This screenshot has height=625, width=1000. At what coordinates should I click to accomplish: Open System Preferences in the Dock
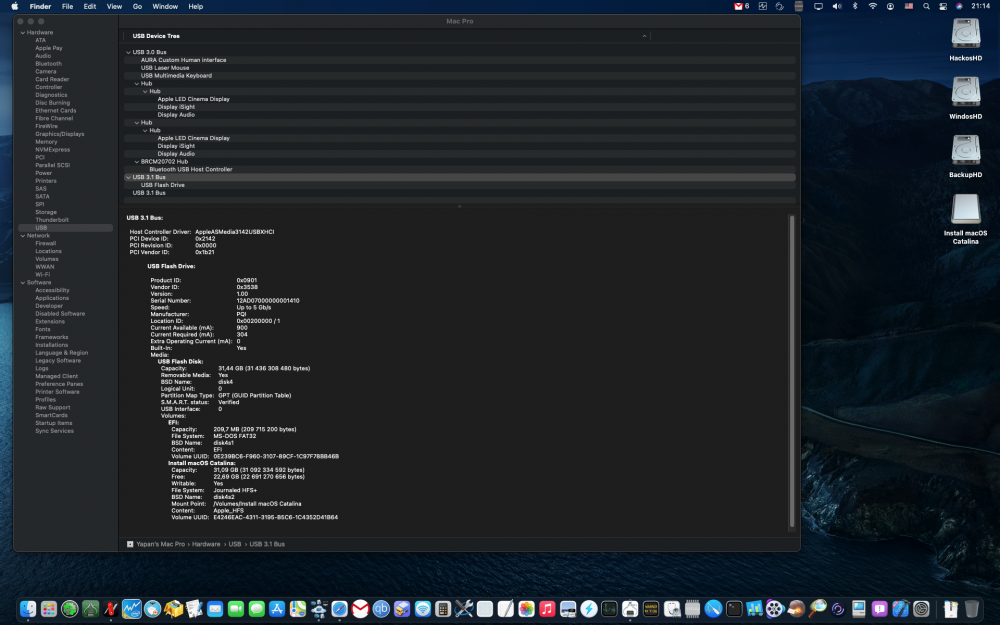921,609
